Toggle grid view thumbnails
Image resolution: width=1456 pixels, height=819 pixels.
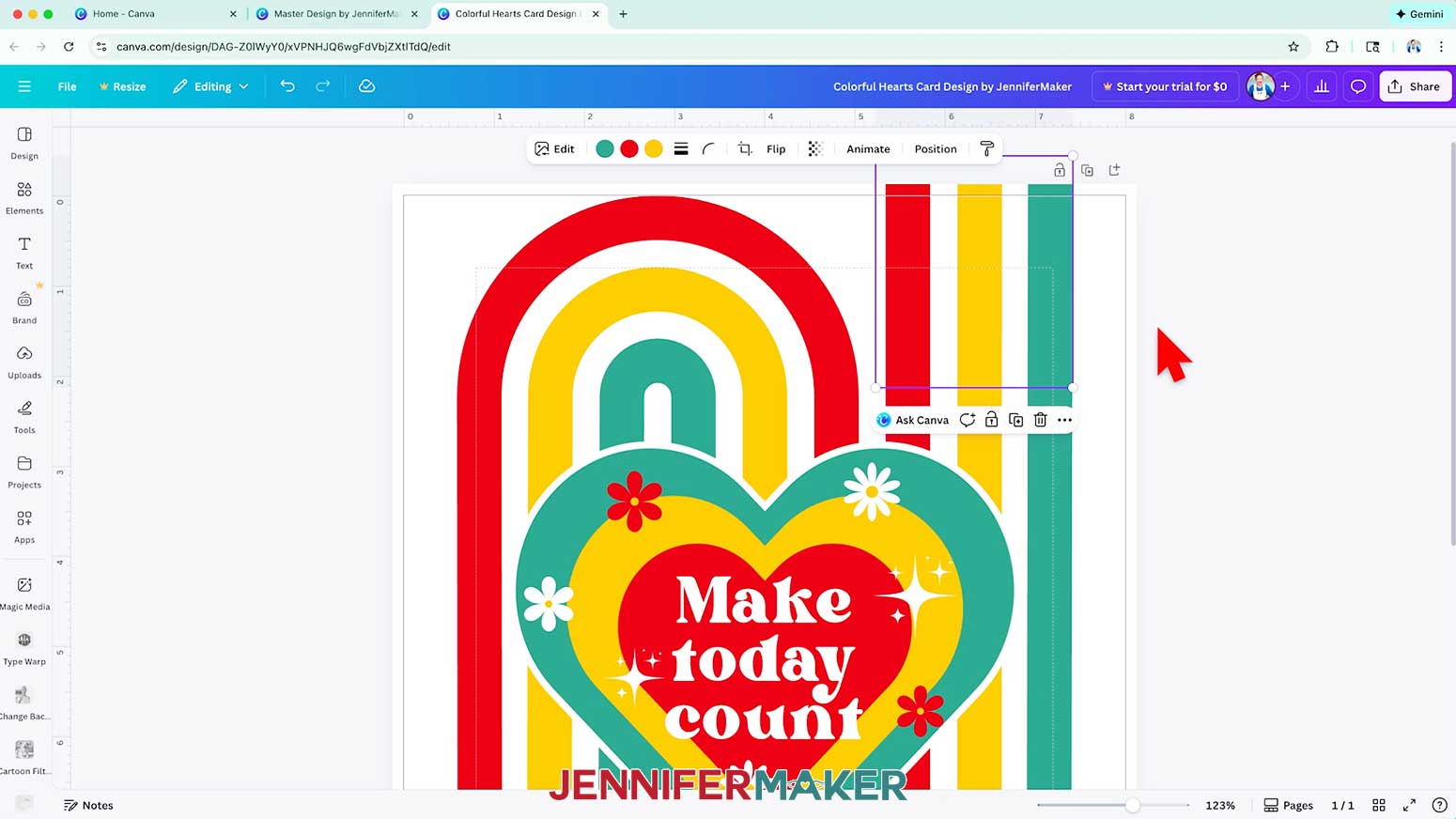pyautogui.click(x=1379, y=805)
